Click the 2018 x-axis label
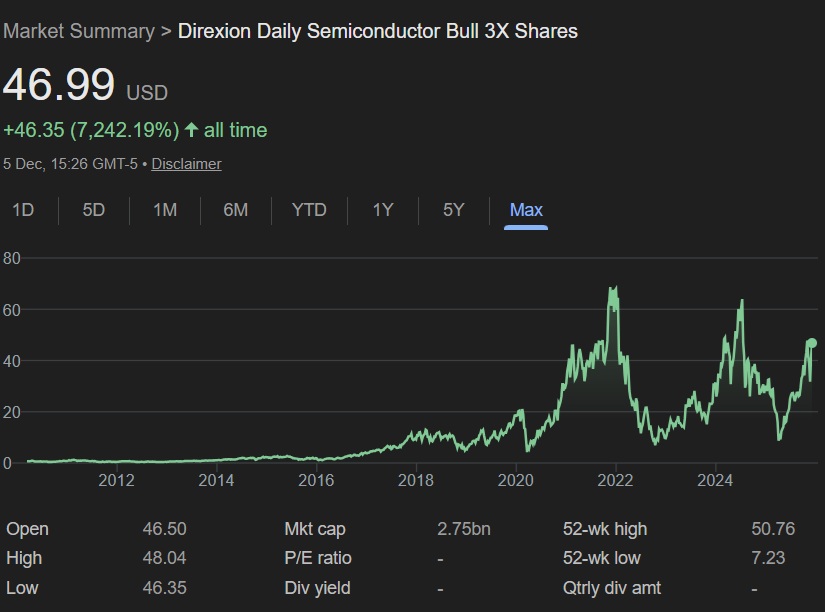The height and width of the screenshot is (612, 825). coord(416,480)
